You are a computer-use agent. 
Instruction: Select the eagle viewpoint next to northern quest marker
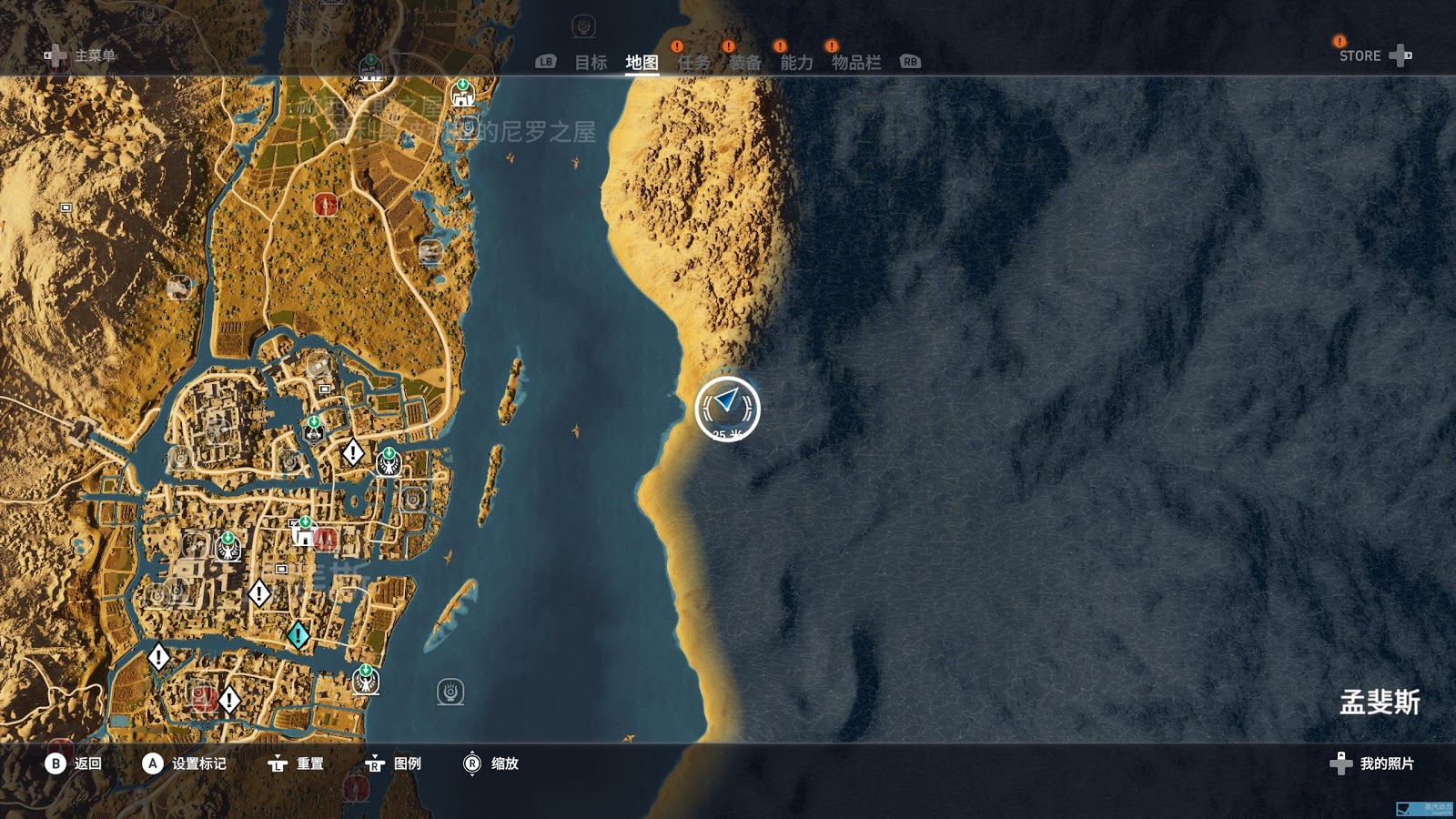[x=389, y=461]
